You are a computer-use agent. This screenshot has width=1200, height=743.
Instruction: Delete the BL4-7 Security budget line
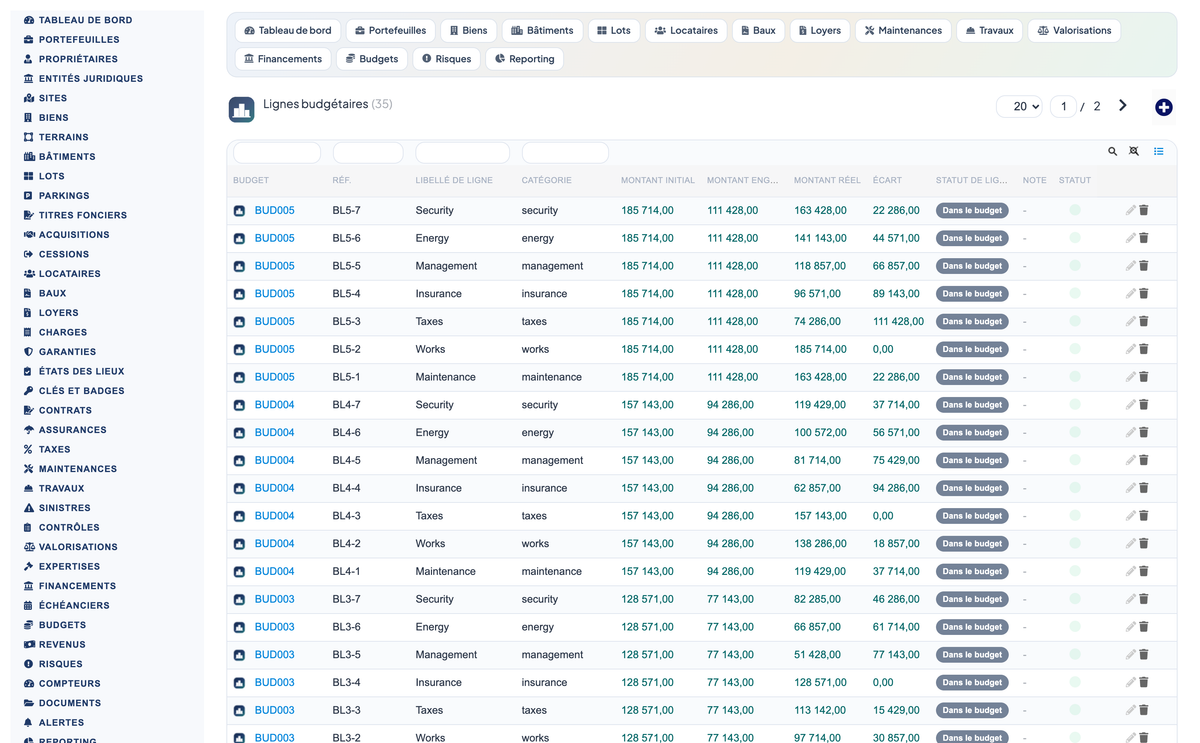point(1144,405)
